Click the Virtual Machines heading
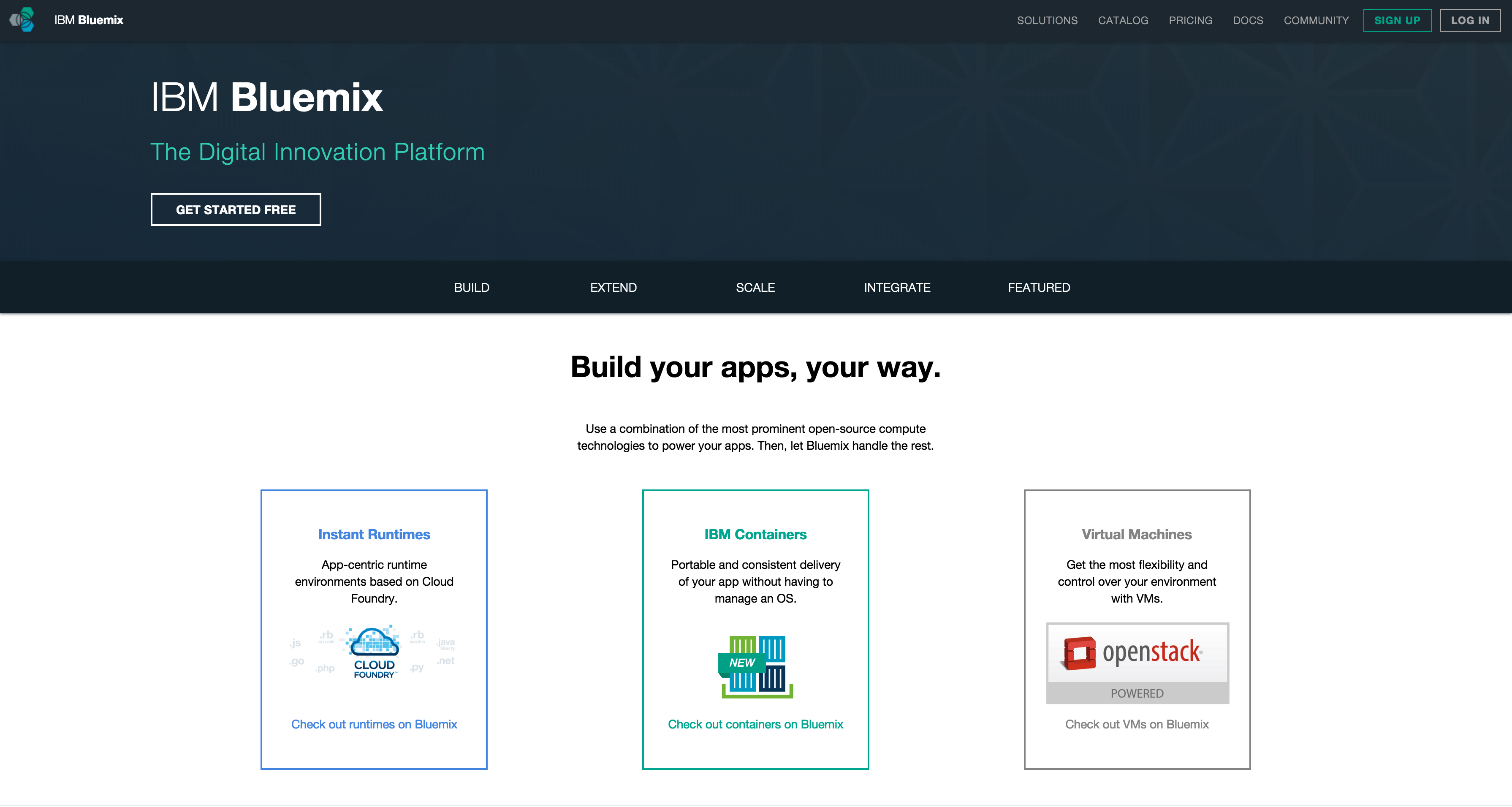The width and height of the screenshot is (1512, 807). point(1137,535)
